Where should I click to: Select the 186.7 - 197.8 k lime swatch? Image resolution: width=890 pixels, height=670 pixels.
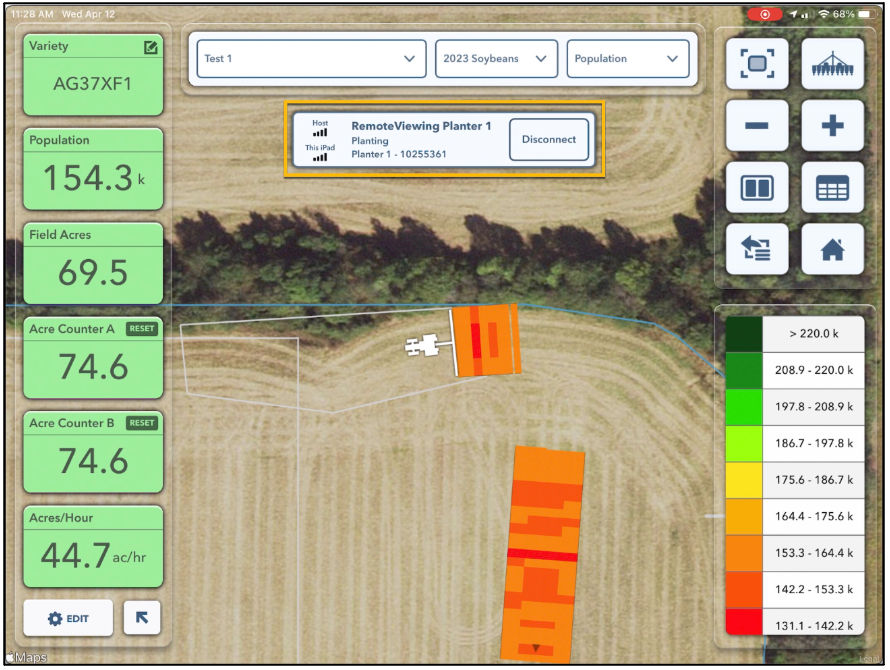tap(744, 443)
